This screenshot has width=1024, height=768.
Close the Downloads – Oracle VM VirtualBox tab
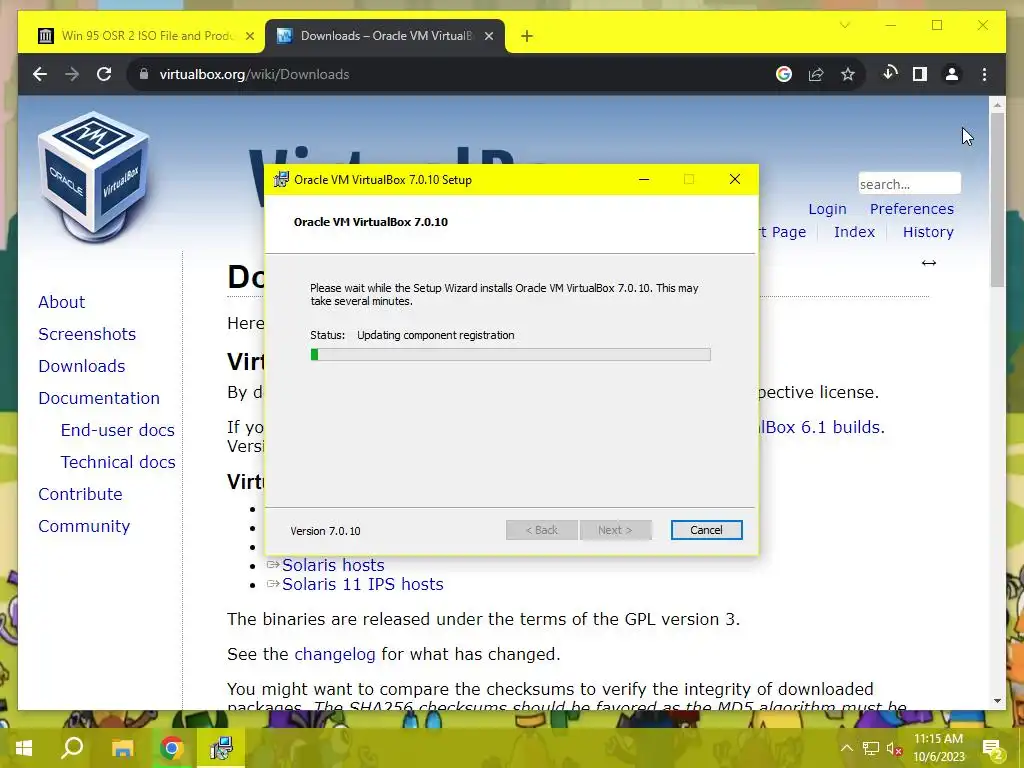click(x=488, y=37)
